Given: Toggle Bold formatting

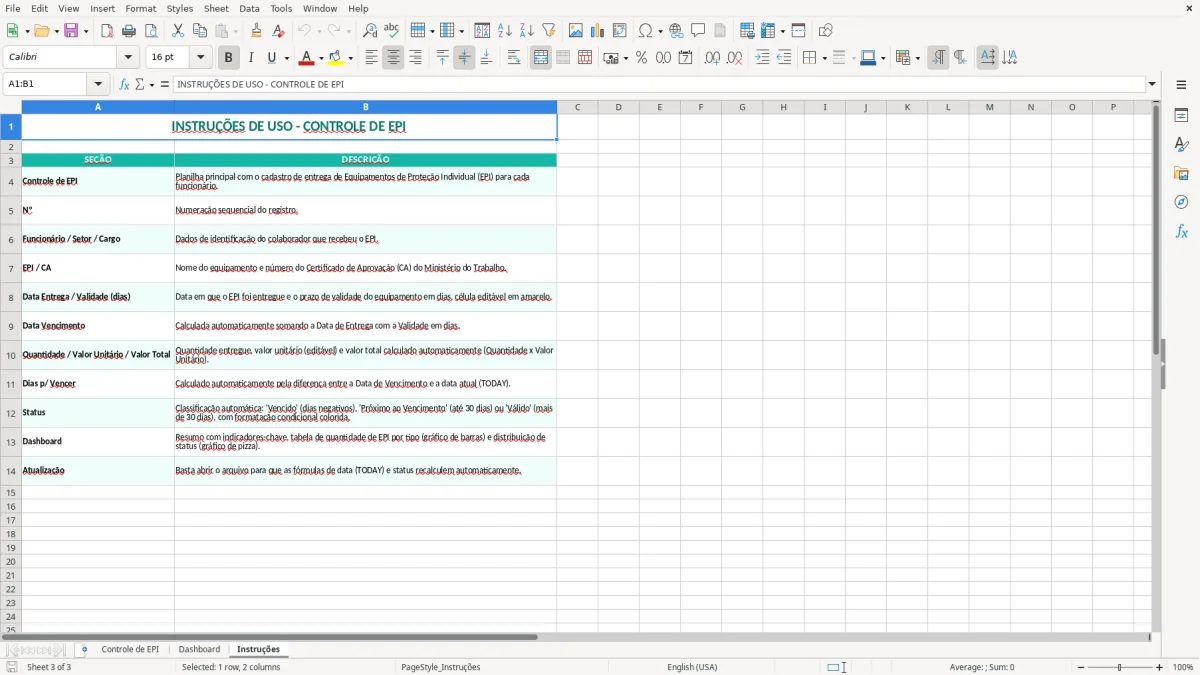Looking at the screenshot, I should coord(229,58).
